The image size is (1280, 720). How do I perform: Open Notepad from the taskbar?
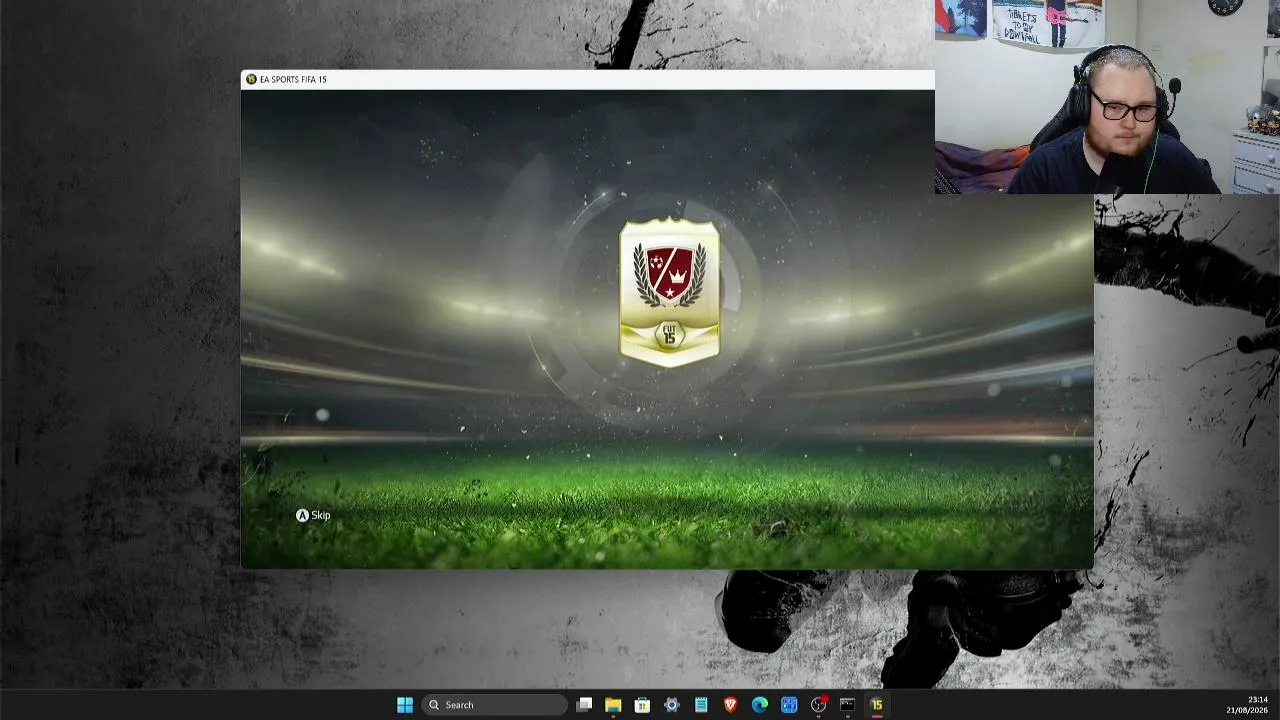[701, 705]
